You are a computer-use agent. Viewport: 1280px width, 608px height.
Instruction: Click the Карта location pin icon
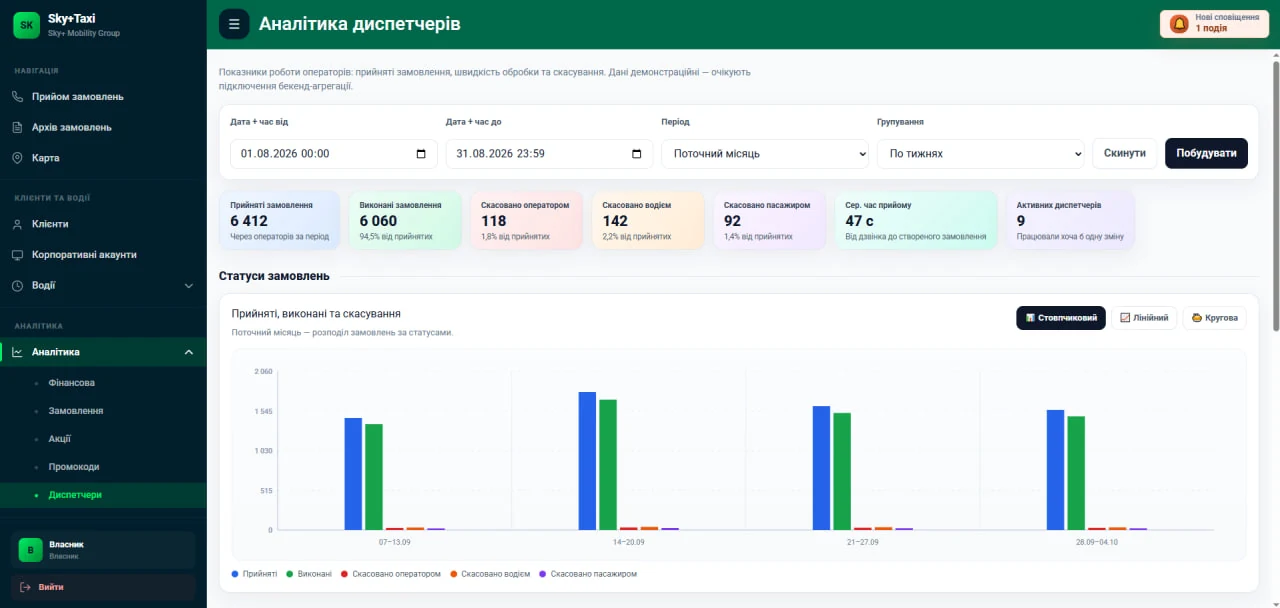pos(17,158)
